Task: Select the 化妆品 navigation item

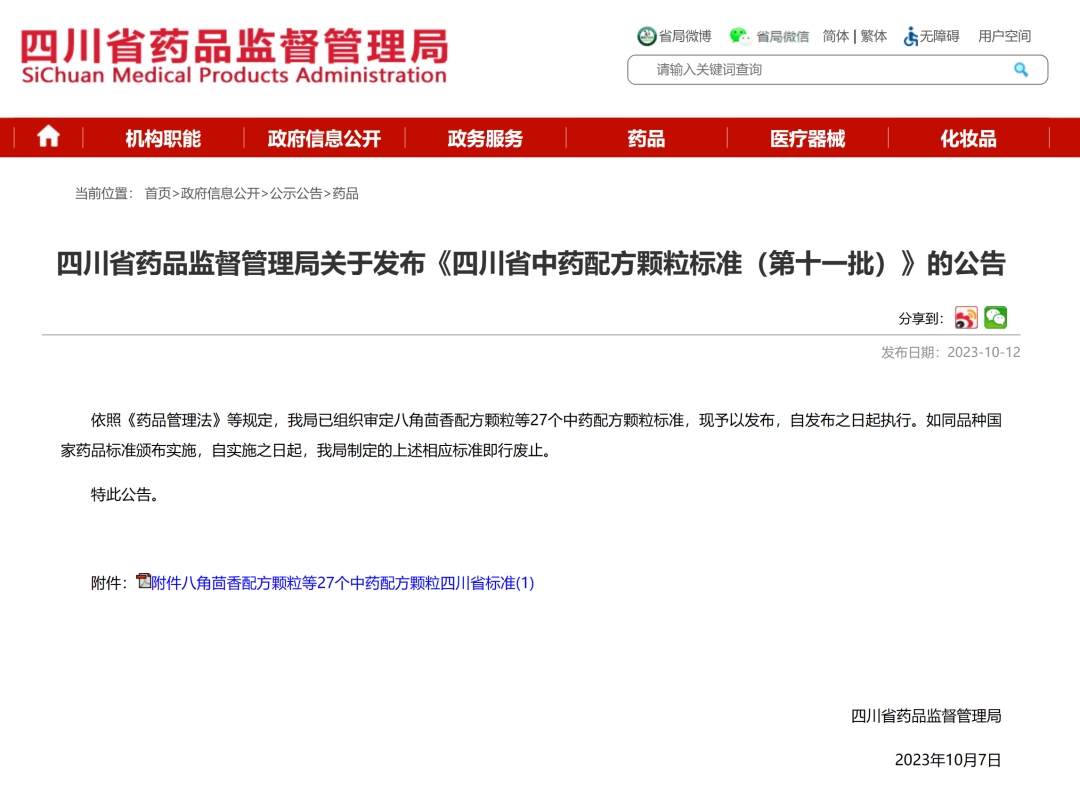Action: pos(968,139)
